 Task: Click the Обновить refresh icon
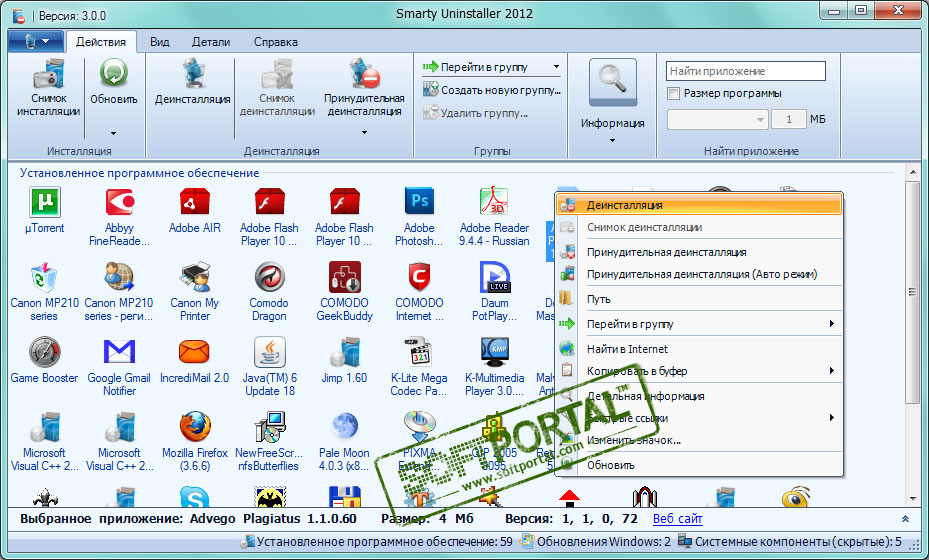(113, 73)
